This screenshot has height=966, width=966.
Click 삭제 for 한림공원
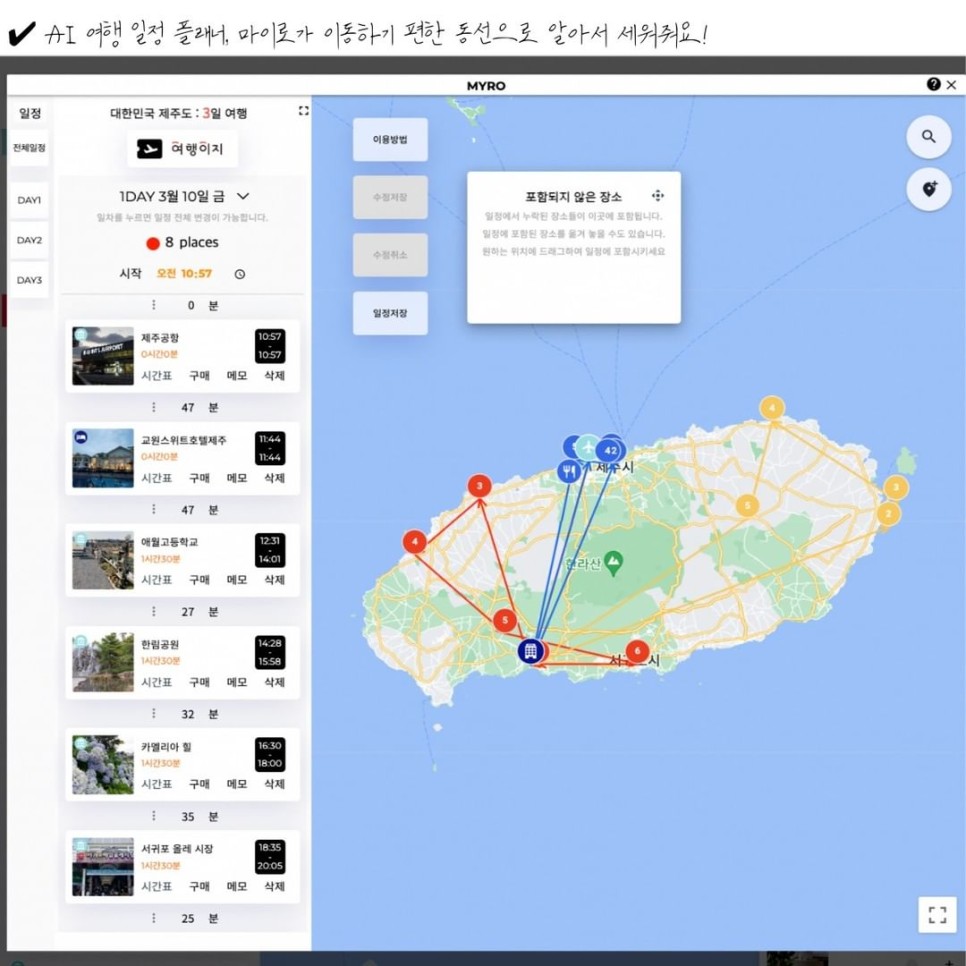tap(274, 682)
